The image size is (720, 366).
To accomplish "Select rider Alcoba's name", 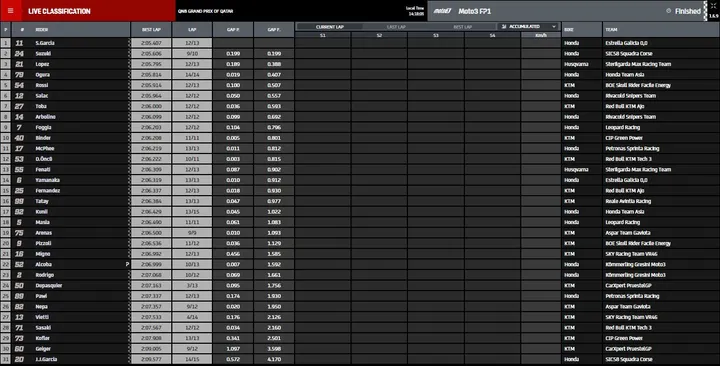I will [x=44, y=265].
